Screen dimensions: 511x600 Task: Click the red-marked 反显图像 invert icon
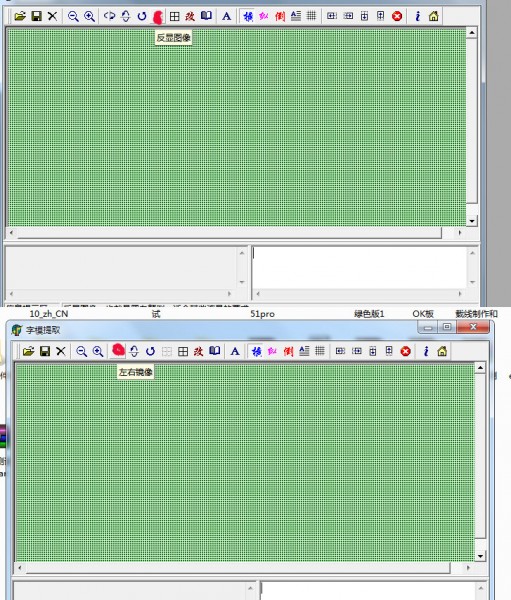click(158, 16)
